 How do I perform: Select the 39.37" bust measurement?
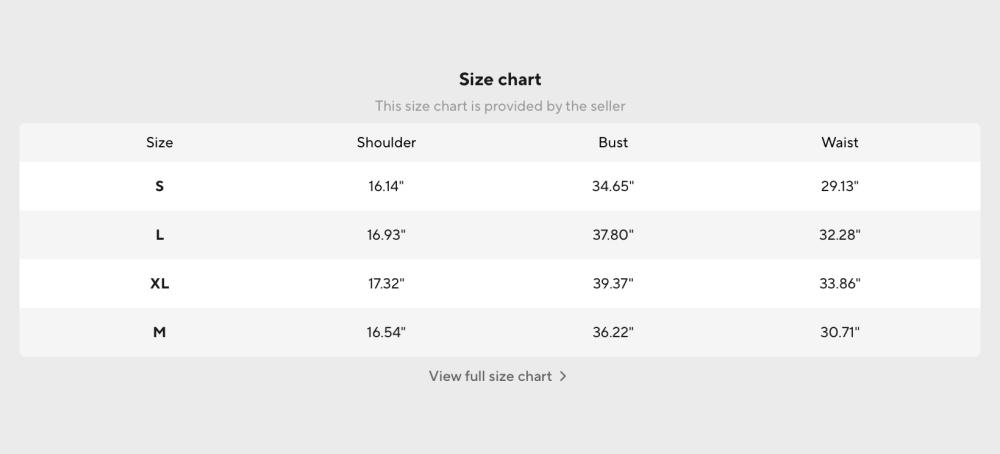[x=613, y=284]
